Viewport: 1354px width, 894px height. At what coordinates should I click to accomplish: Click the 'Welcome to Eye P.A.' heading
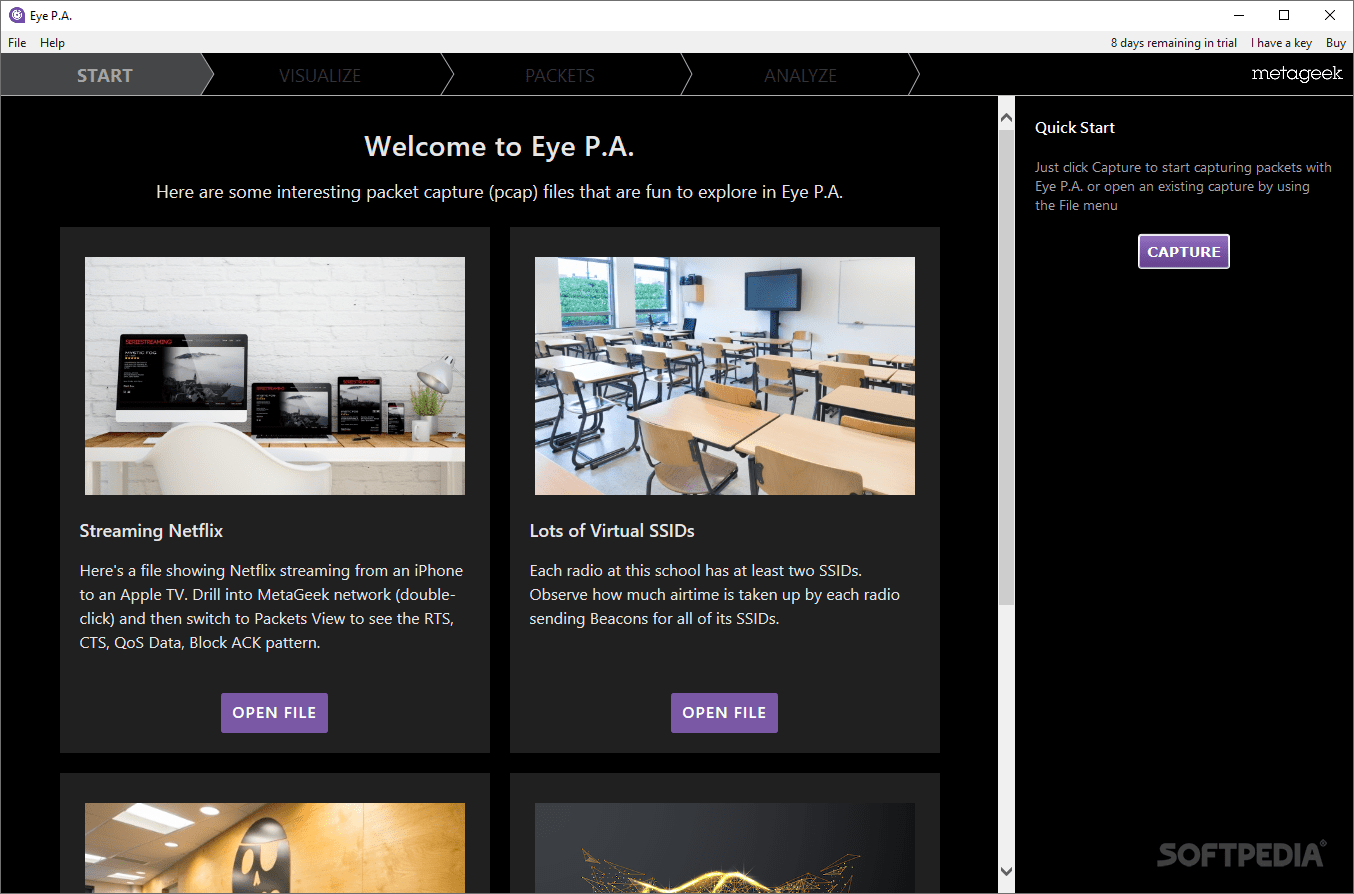(500, 147)
